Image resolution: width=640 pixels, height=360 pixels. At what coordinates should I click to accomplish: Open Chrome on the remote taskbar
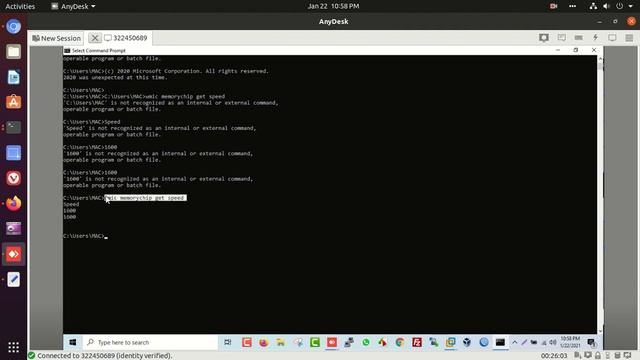pyautogui.click(x=400, y=342)
